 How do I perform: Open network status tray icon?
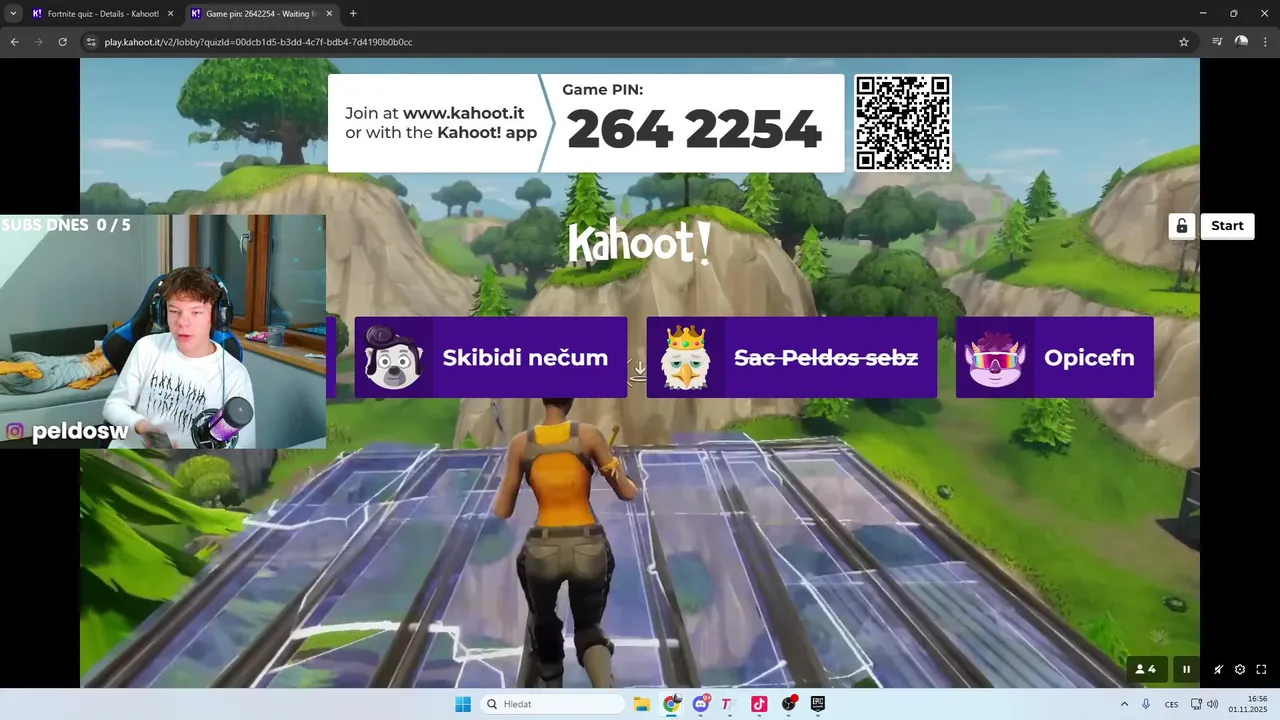pos(1197,704)
